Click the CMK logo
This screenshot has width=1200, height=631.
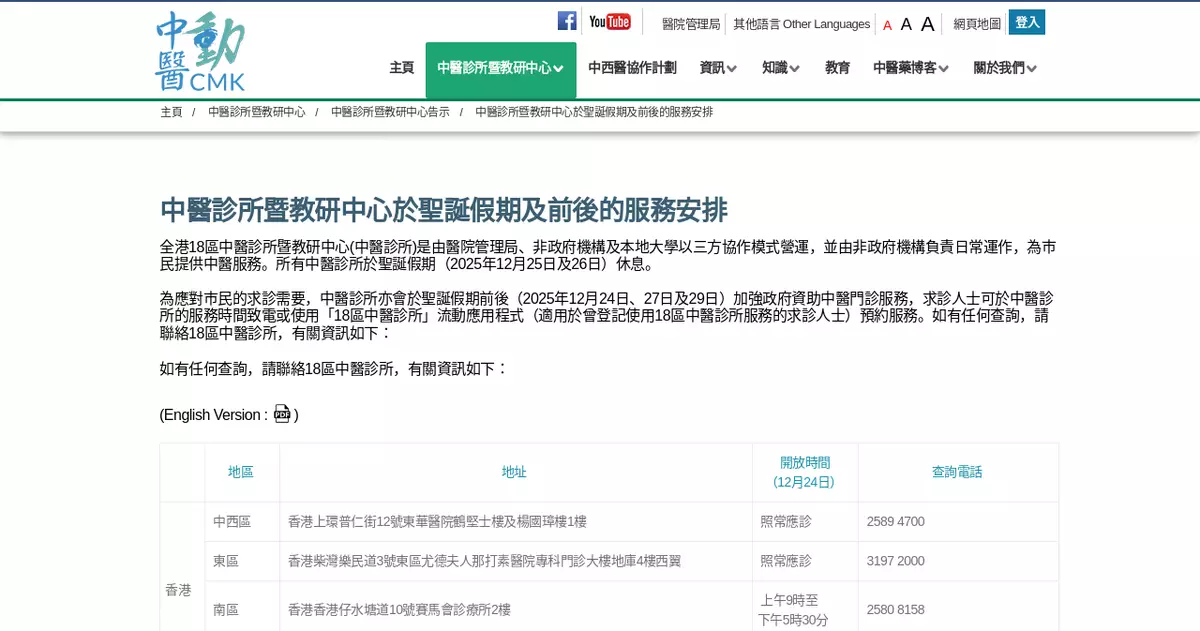tap(200, 52)
